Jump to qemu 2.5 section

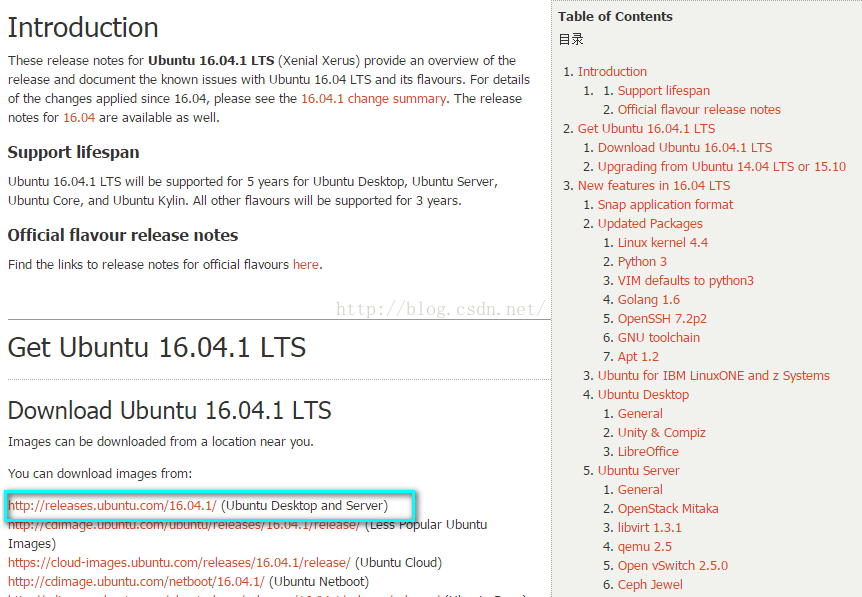tap(644, 546)
